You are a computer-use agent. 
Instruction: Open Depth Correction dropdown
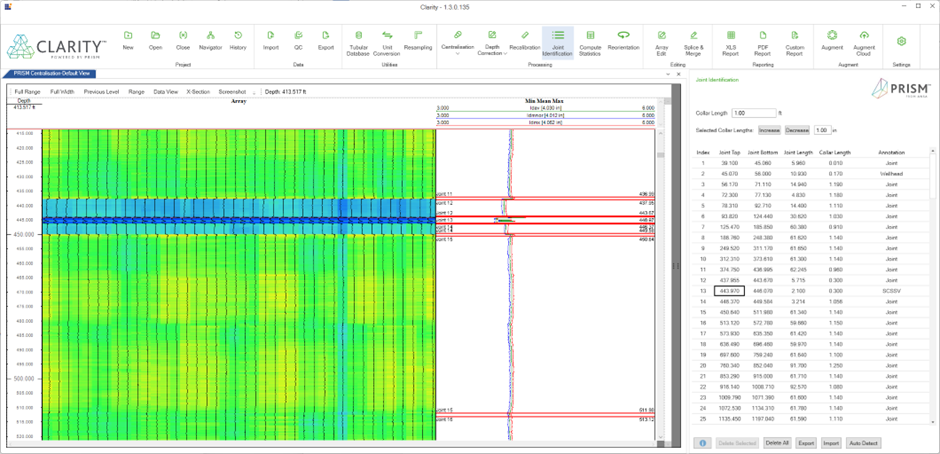(x=492, y=41)
